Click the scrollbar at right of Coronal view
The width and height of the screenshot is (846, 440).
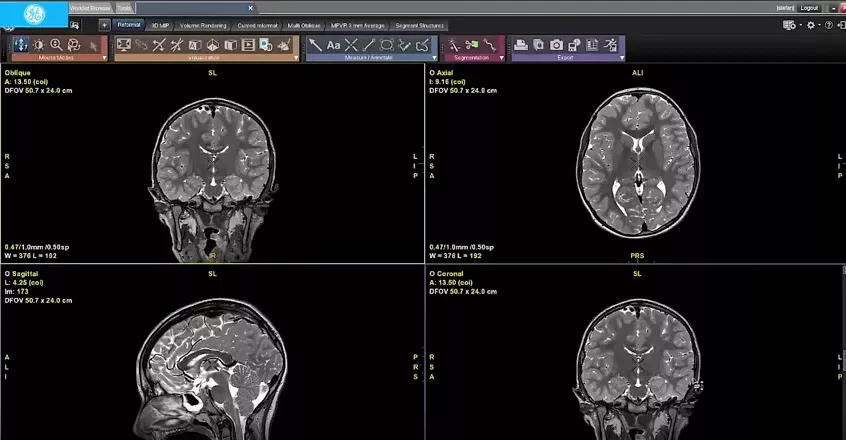pyautogui.click(x=844, y=353)
